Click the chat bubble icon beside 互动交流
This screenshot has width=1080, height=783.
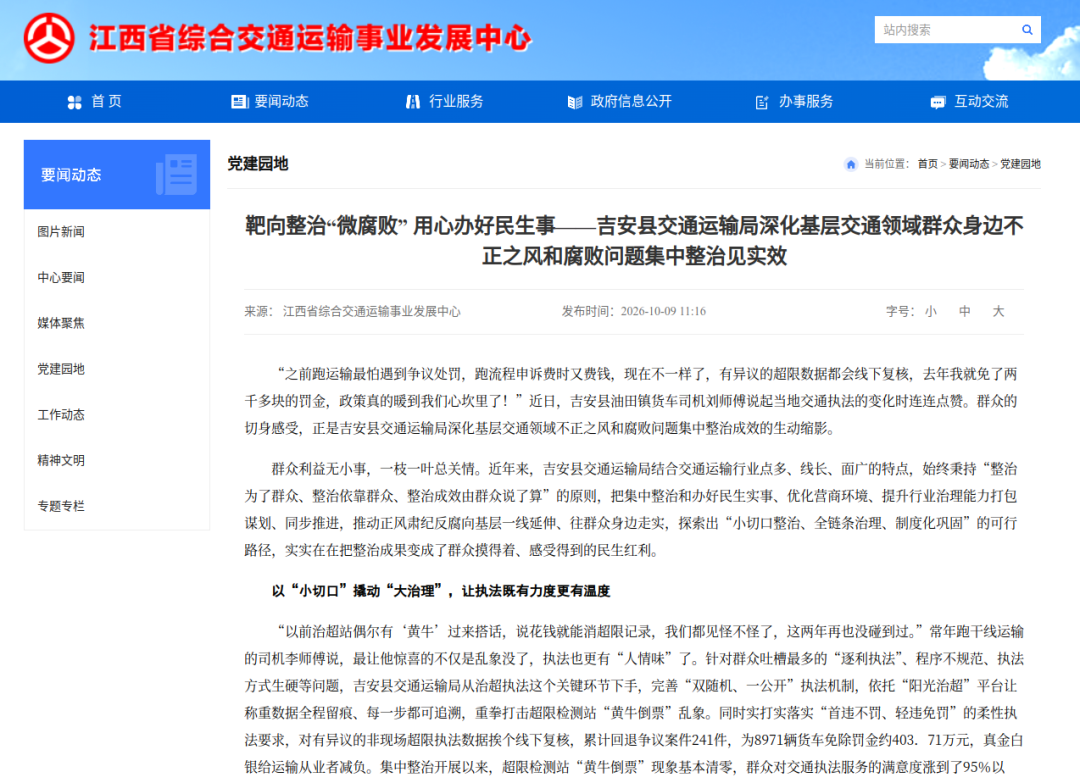937,103
